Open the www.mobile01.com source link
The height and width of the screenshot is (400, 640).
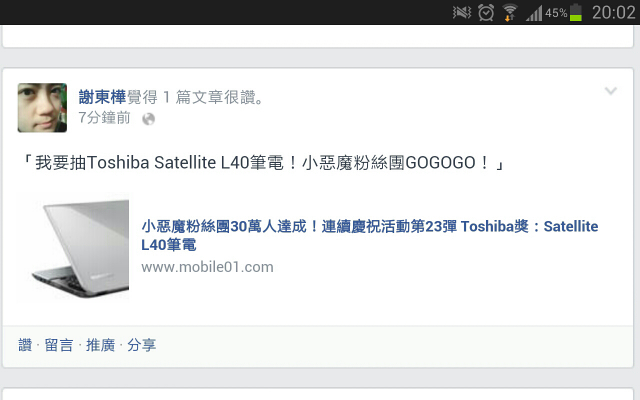[x=207, y=267]
